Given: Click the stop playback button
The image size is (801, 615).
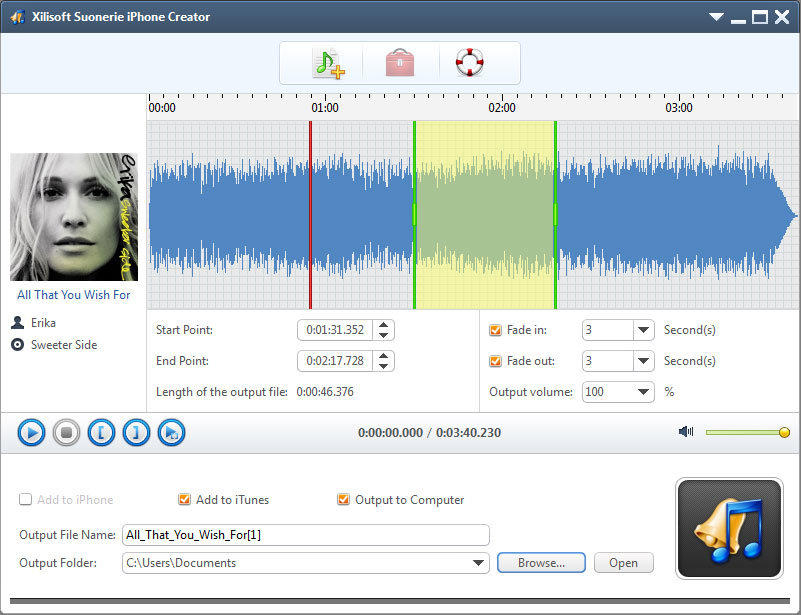Looking at the screenshot, I should pyautogui.click(x=66, y=433).
